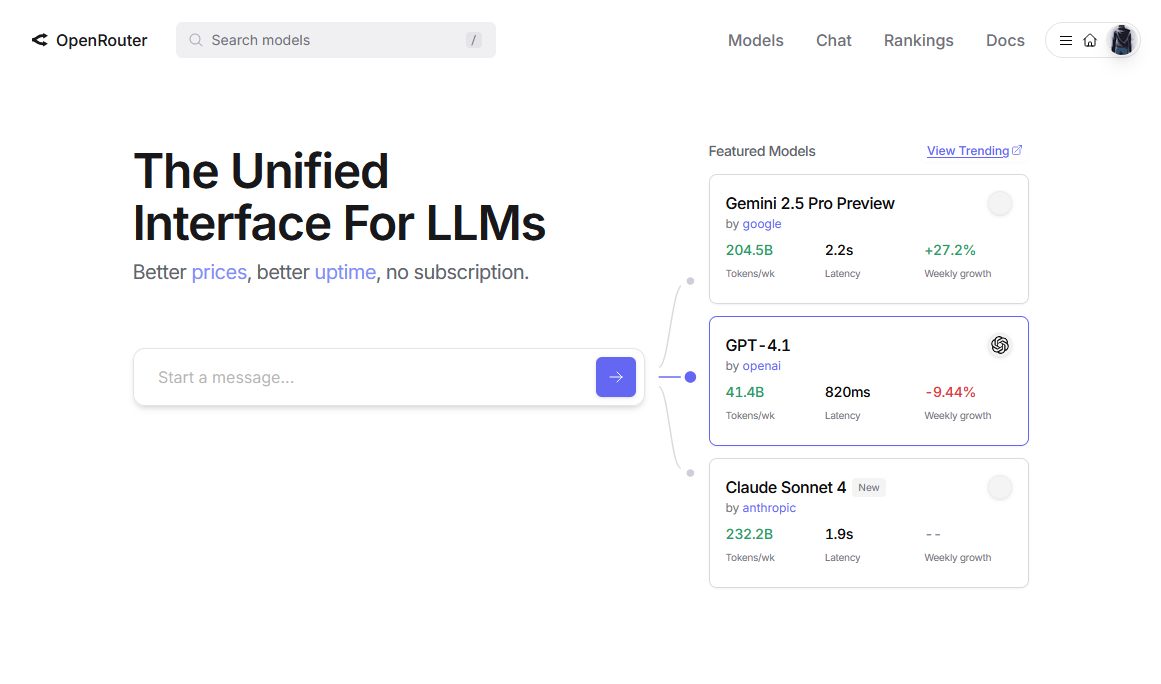Go home via the house icon

point(1090,41)
